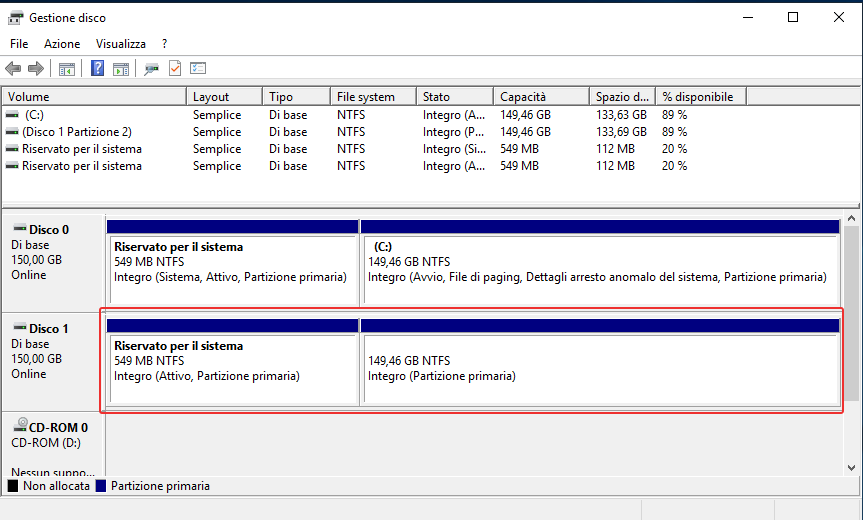The height and width of the screenshot is (520, 863).
Task: Open the Visualizza menu
Action: tap(121, 44)
